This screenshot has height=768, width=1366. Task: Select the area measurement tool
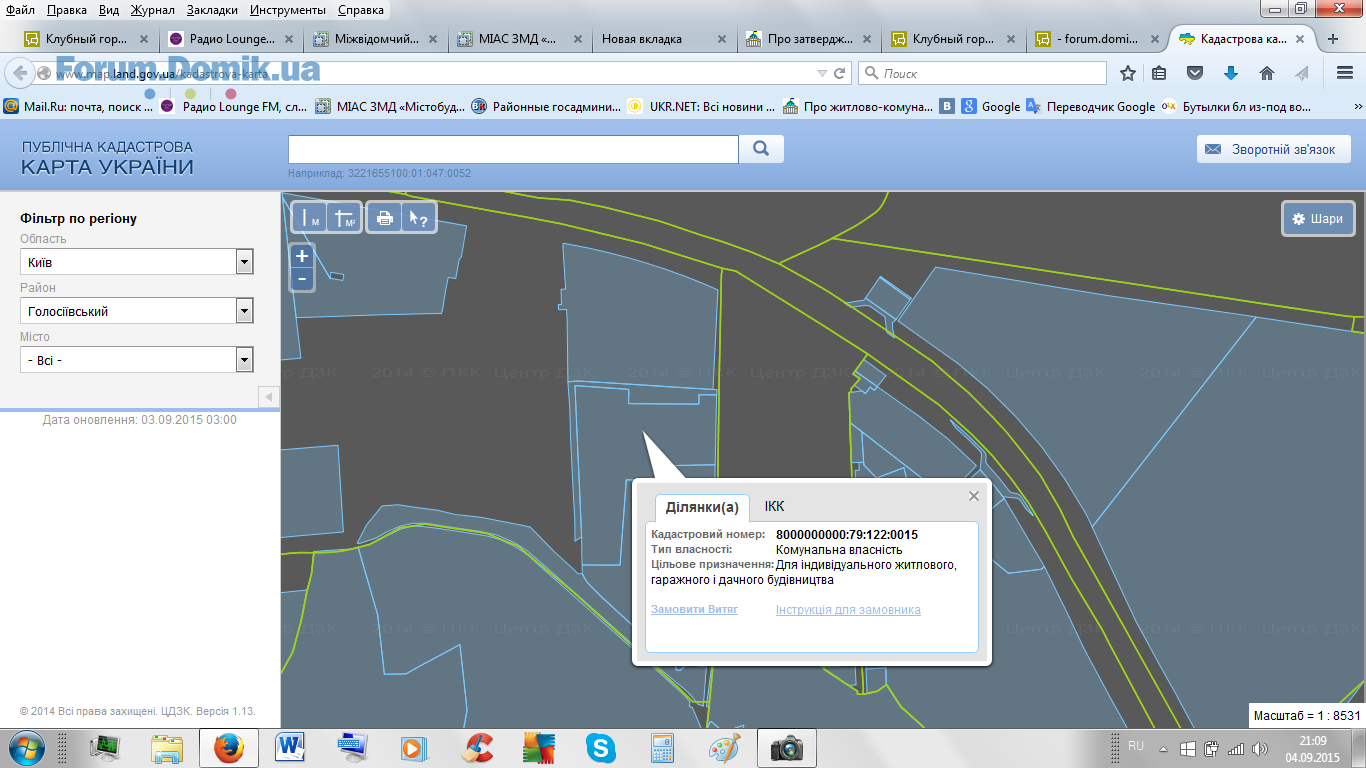tap(344, 218)
